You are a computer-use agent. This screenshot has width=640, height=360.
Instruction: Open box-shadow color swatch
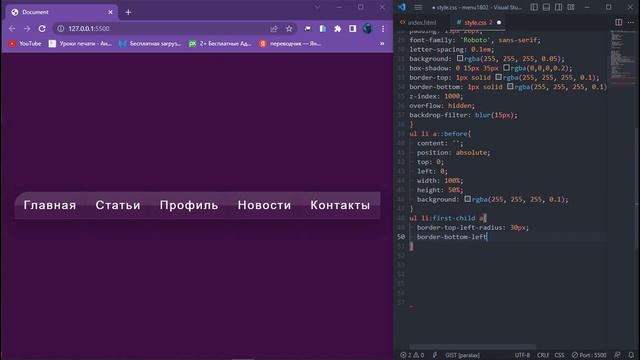(507, 68)
